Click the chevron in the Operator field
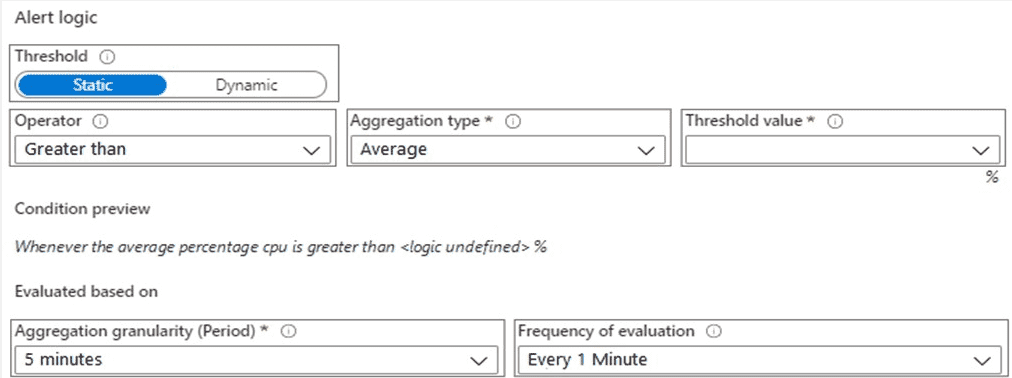Screen dimensions: 1012x378 point(312,150)
